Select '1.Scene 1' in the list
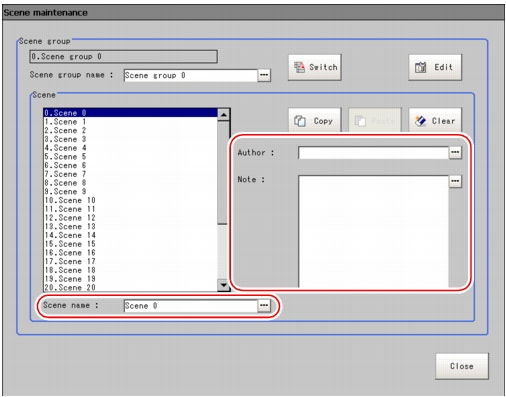 tap(130, 122)
